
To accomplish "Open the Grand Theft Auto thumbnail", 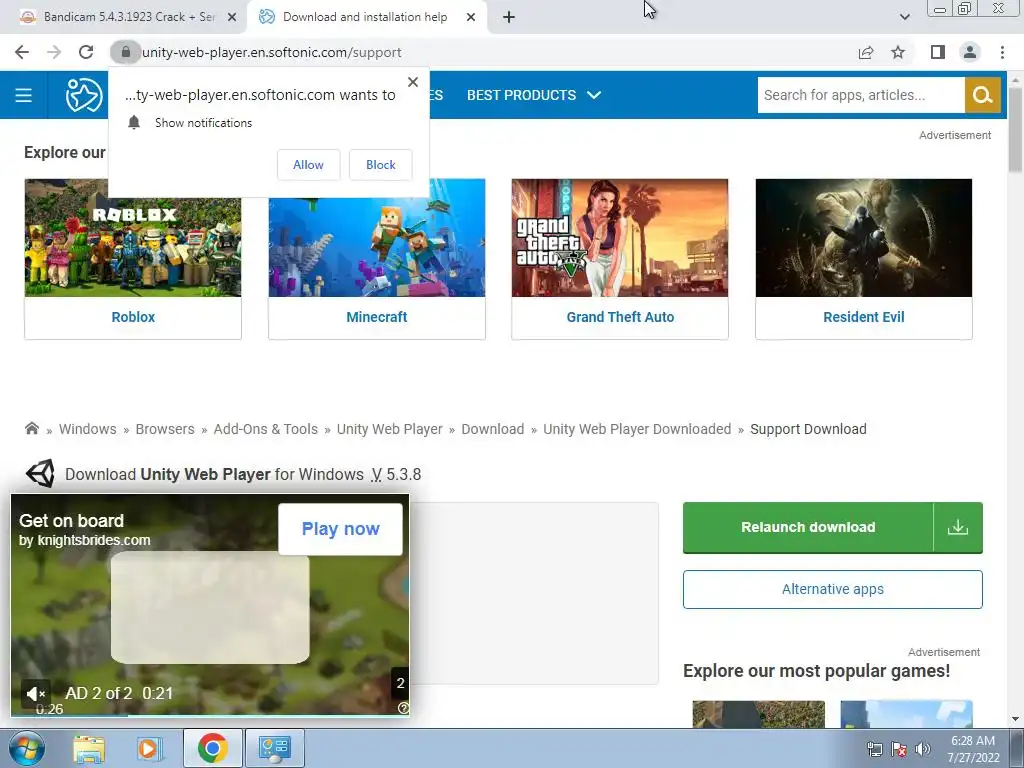I will coord(620,238).
